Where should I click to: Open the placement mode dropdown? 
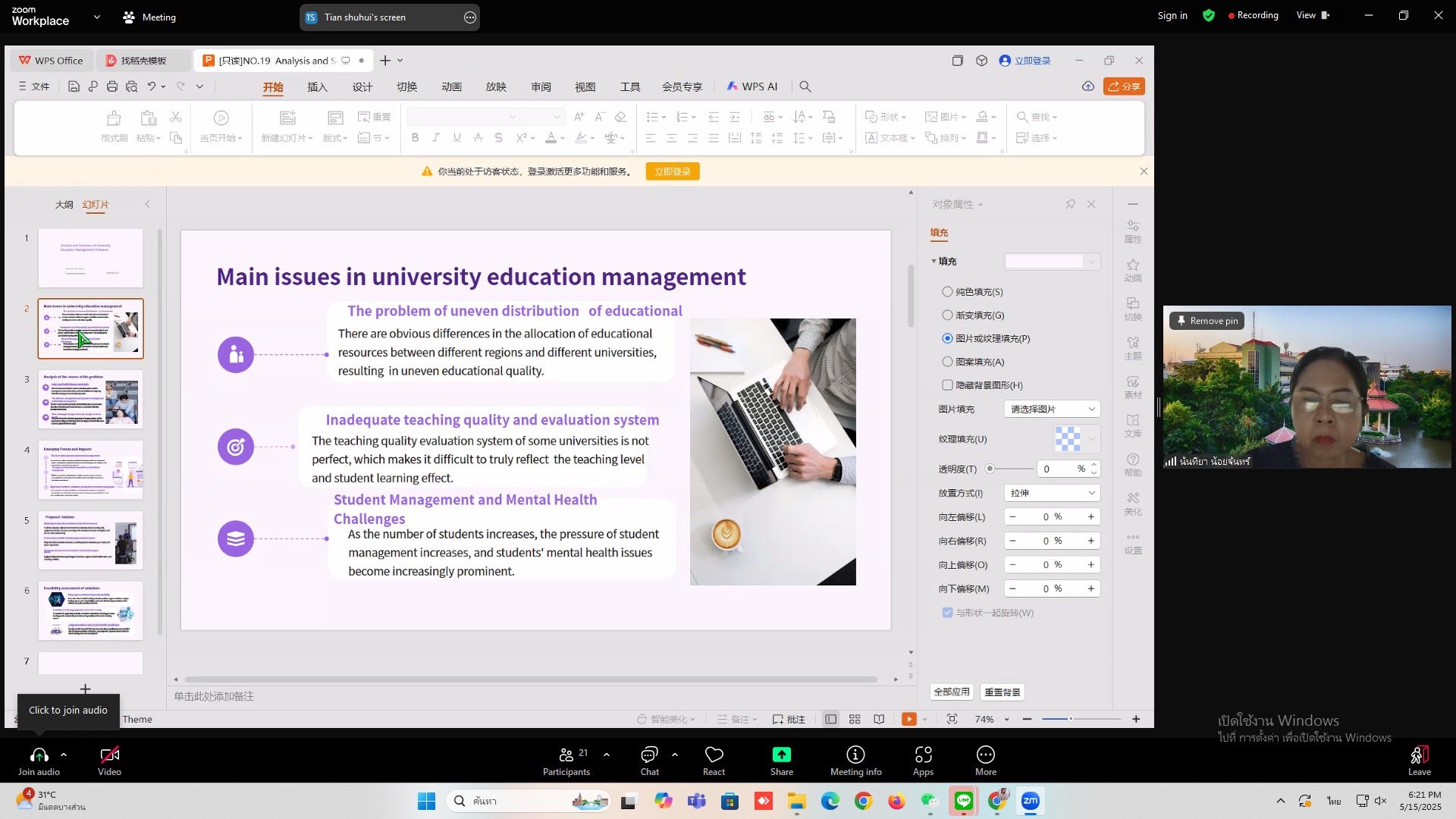coord(1052,493)
